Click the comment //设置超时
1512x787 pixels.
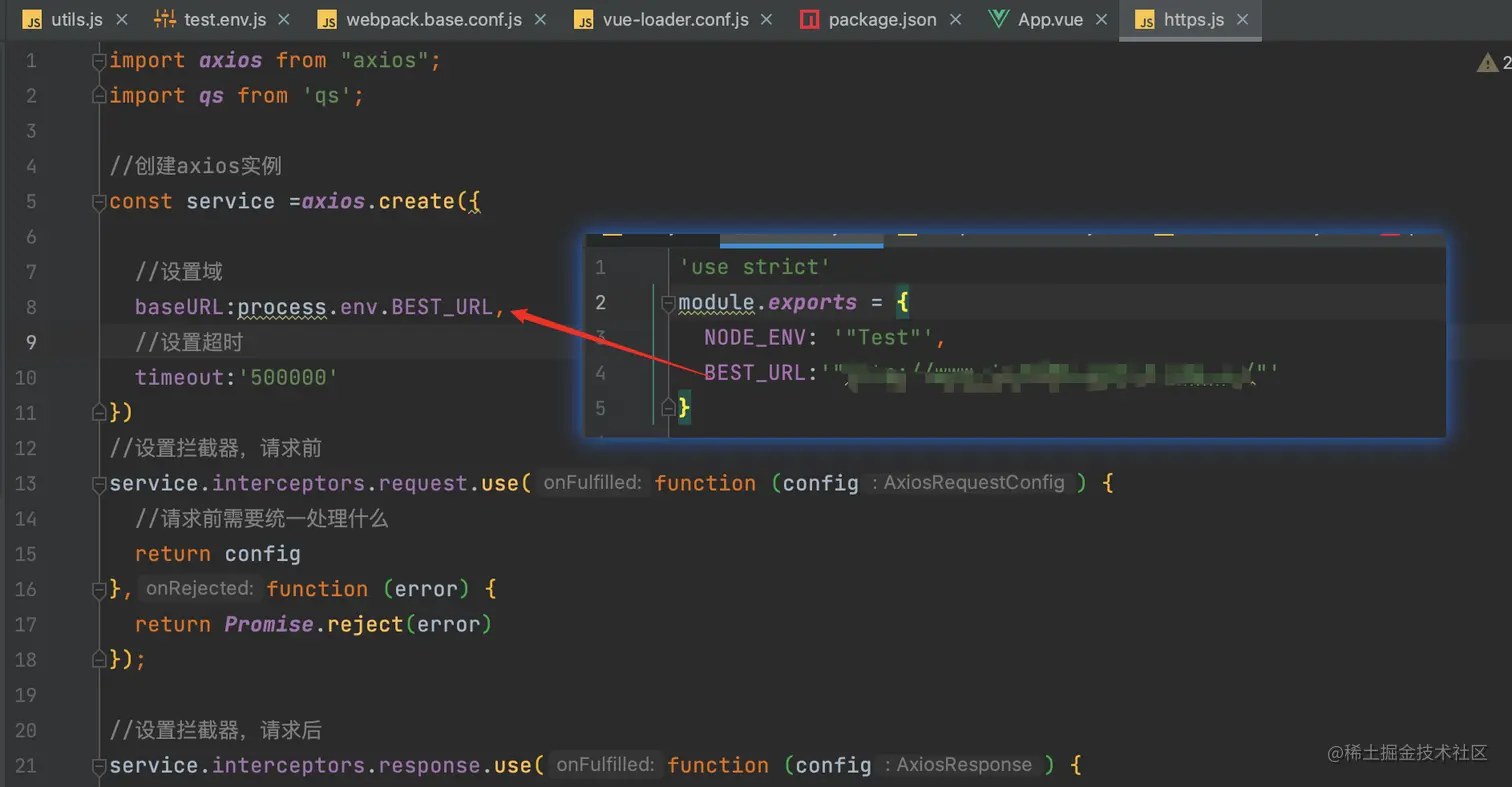[190, 342]
